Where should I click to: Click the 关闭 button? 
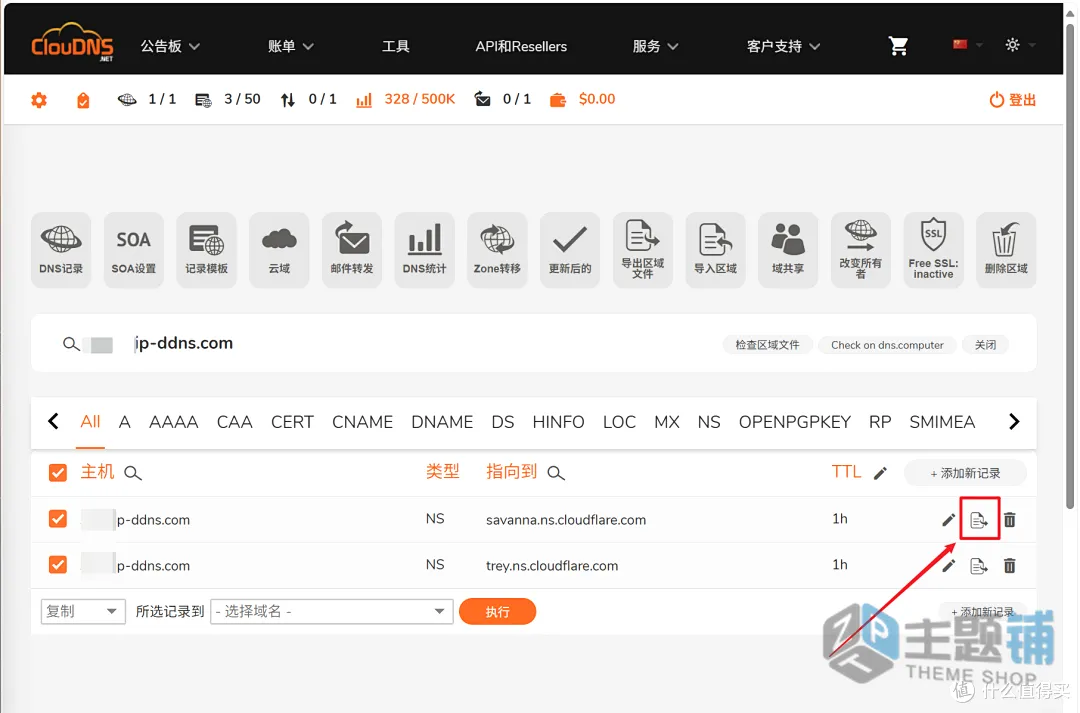click(x=986, y=344)
